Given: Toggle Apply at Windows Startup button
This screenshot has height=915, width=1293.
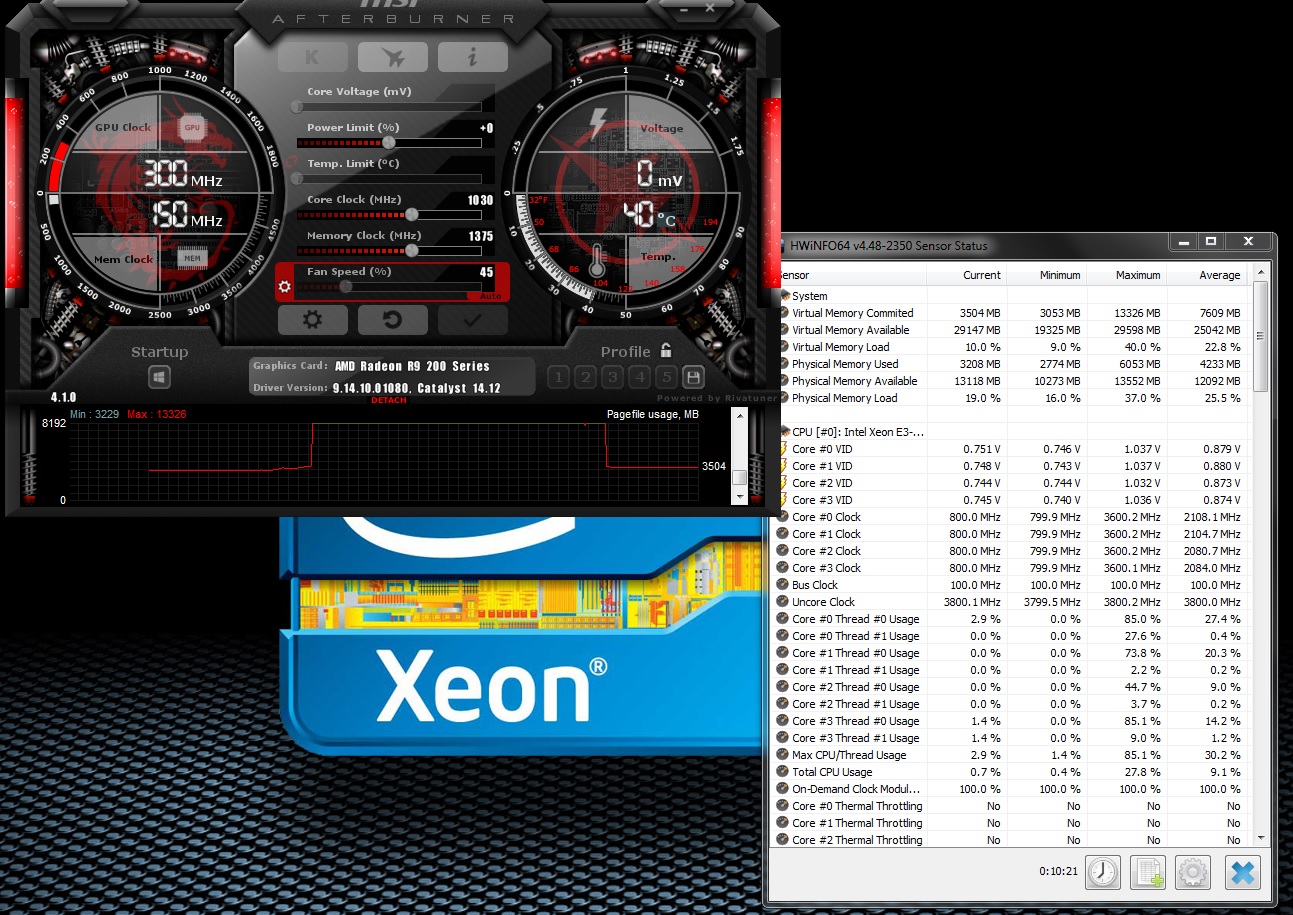Looking at the screenshot, I should click(x=159, y=378).
